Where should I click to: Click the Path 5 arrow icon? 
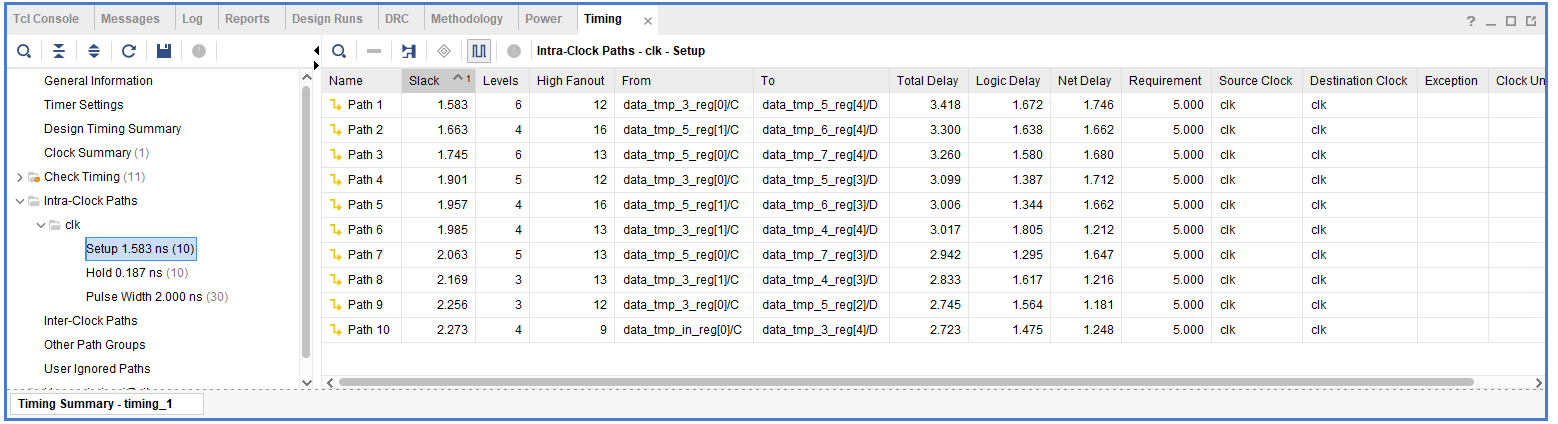[x=336, y=205]
